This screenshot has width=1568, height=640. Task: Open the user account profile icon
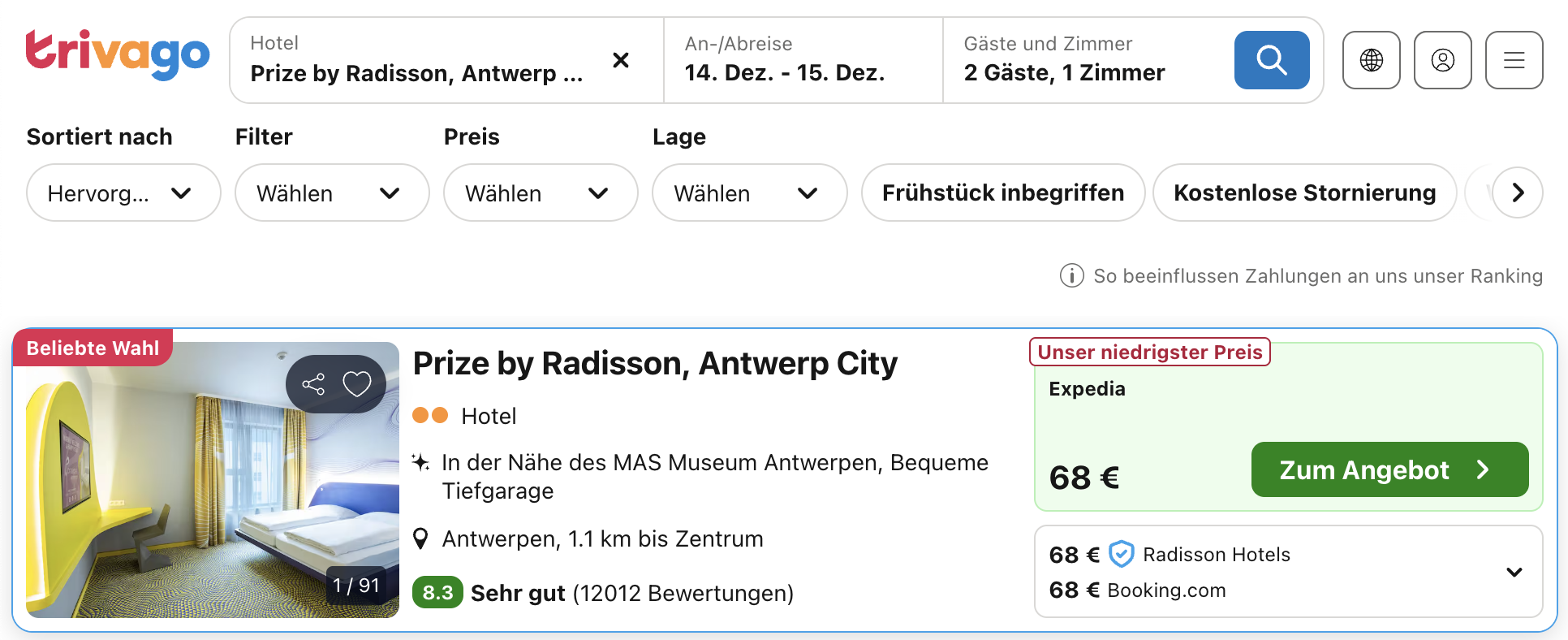coord(1442,60)
